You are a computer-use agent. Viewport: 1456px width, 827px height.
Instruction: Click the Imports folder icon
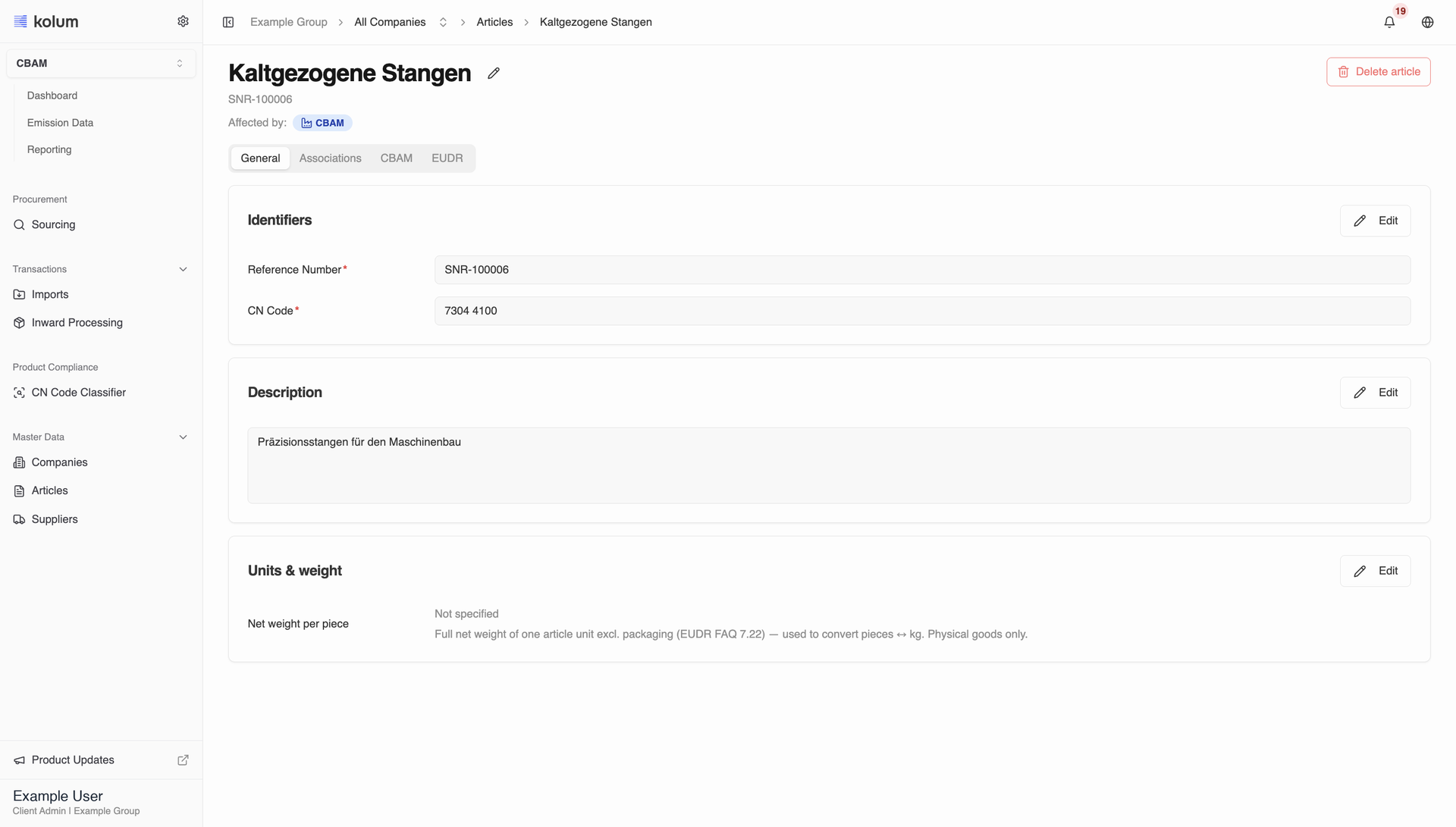pyautogui.click(x=19, y=295)
